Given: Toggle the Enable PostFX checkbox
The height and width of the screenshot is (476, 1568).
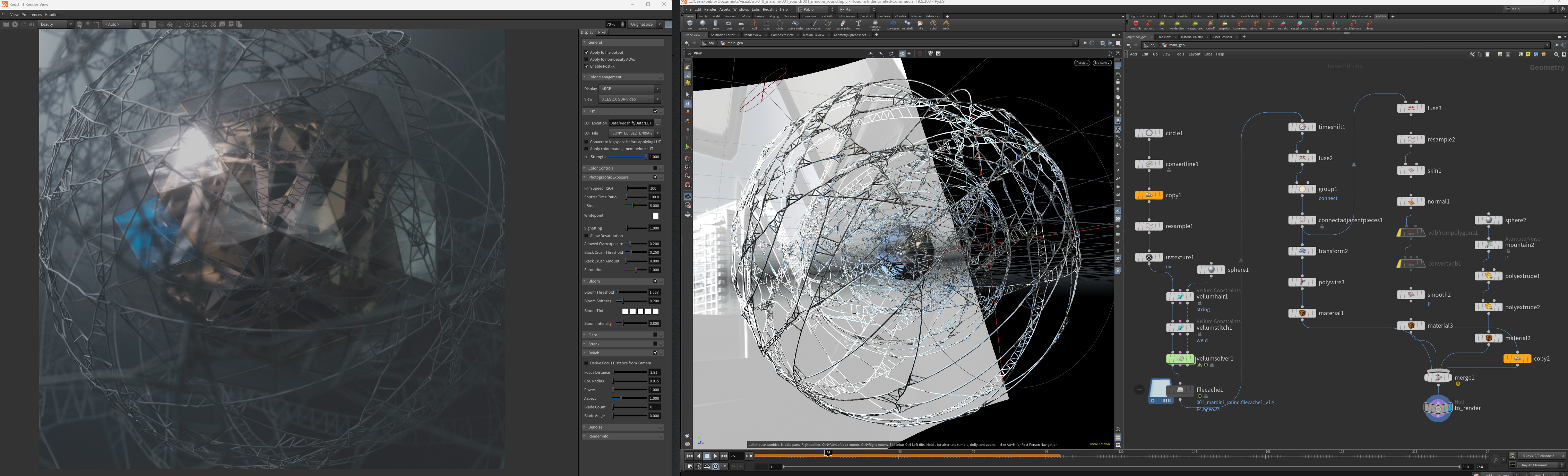Looking at the screenshot, I should pos(587,66).
